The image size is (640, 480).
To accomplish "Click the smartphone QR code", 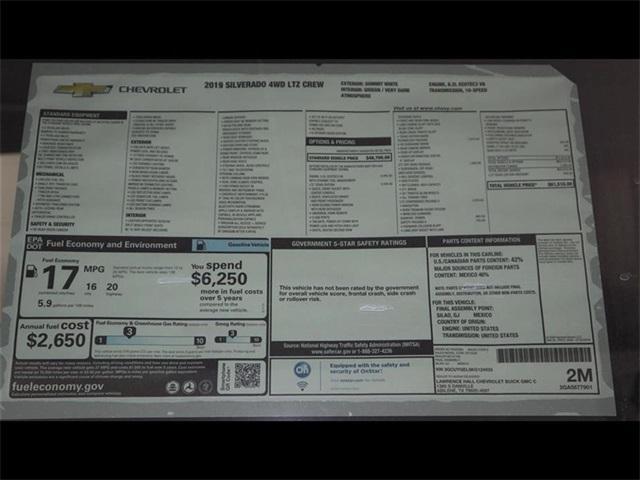I will point(247,375).
